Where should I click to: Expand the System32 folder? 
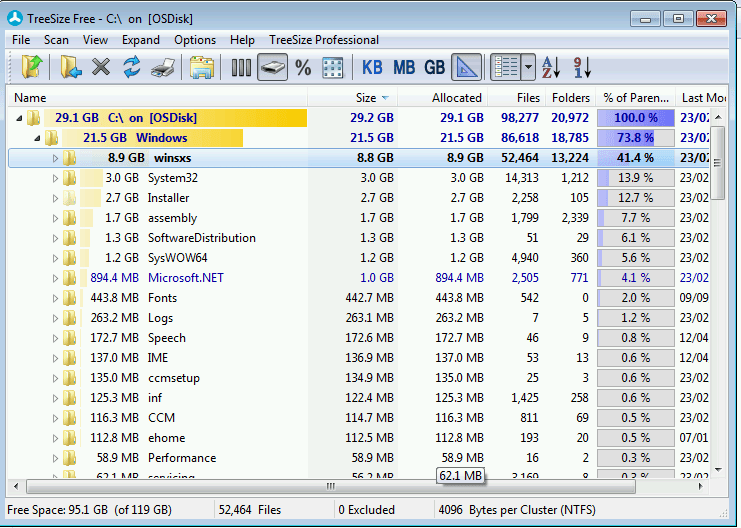click(x=55, y=178)
